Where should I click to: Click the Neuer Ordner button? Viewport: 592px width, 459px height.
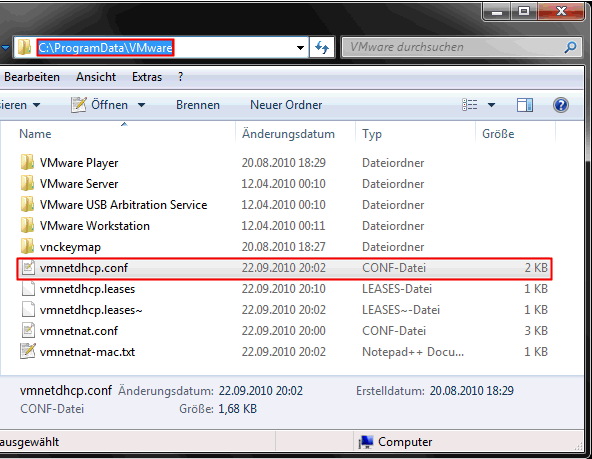coord(286,105)
